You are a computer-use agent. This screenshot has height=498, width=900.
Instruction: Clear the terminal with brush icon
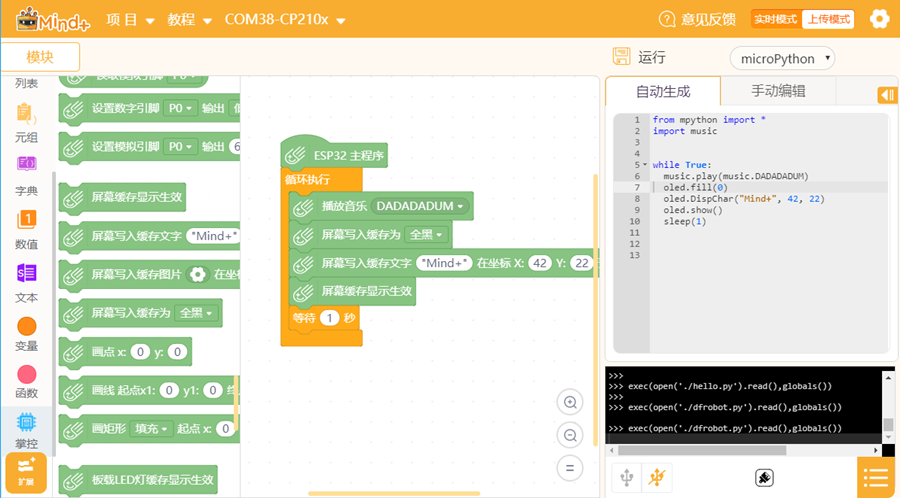pos(765,478)
